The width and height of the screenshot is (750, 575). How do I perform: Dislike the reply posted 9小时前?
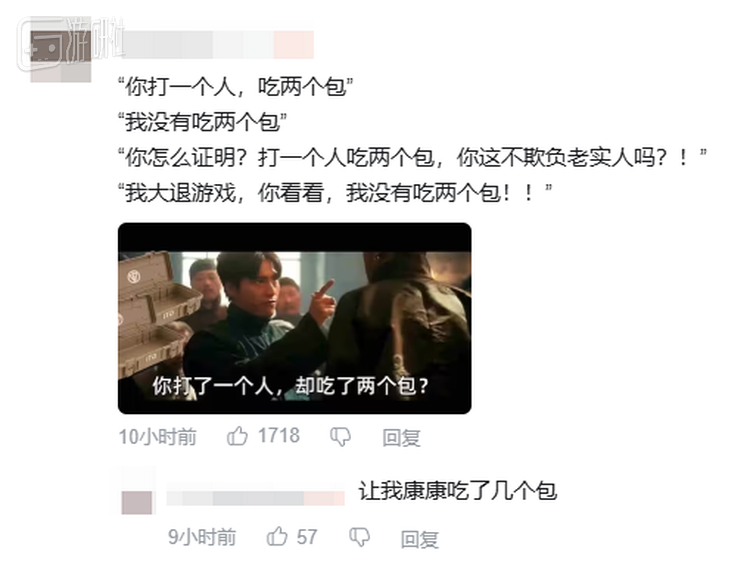tap(359, 537)
